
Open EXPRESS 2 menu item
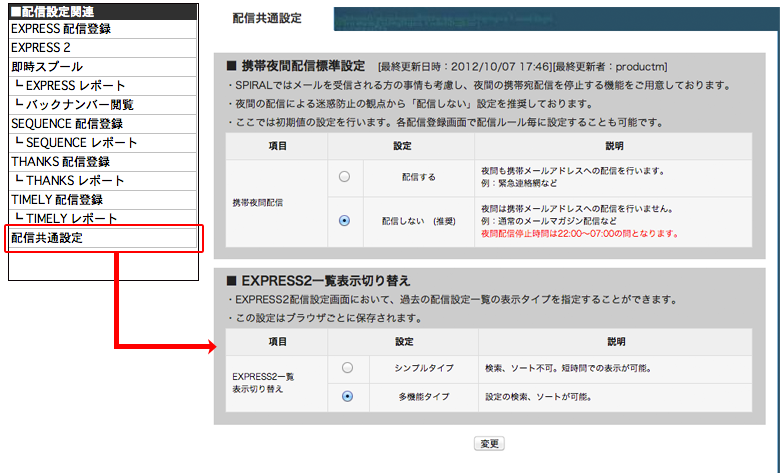41,48
